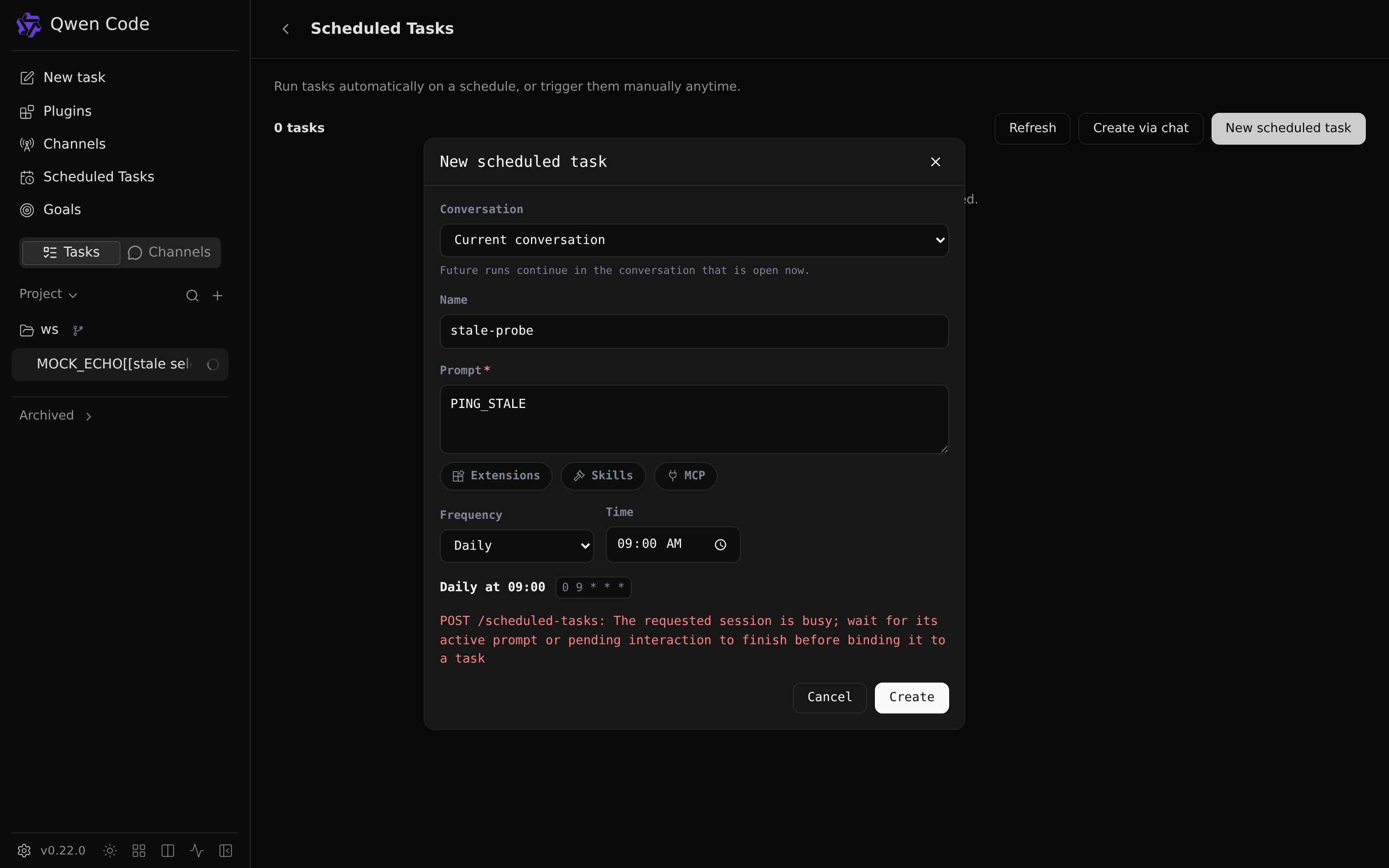Image resolution: width=1389 pixels, height=868 pixels.
Task: Open the Plugins page icon
Action: [27, 112]
